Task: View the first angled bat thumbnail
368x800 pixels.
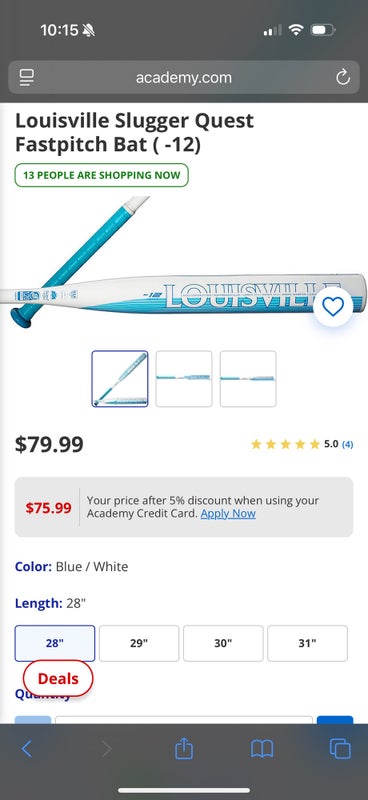Action: [120, 379]
